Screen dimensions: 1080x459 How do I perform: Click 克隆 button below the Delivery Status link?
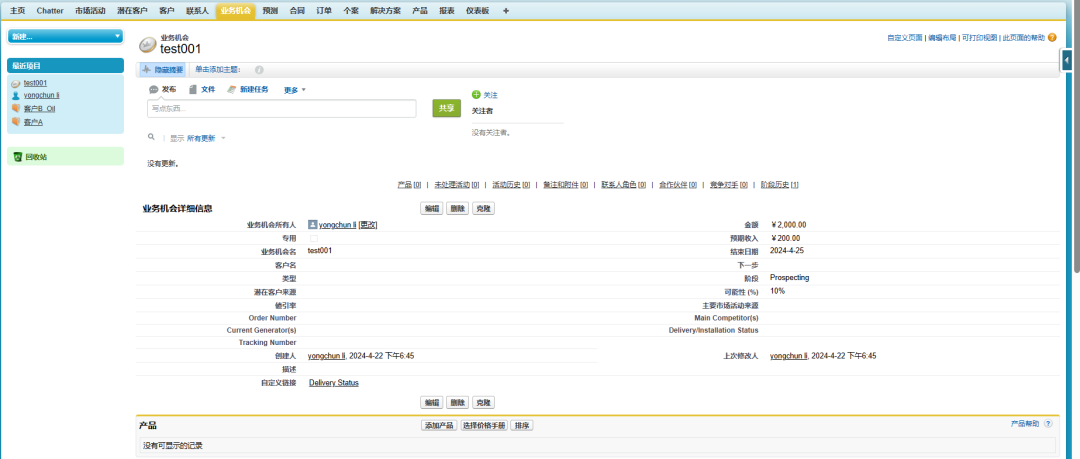(x=484, y=402)
